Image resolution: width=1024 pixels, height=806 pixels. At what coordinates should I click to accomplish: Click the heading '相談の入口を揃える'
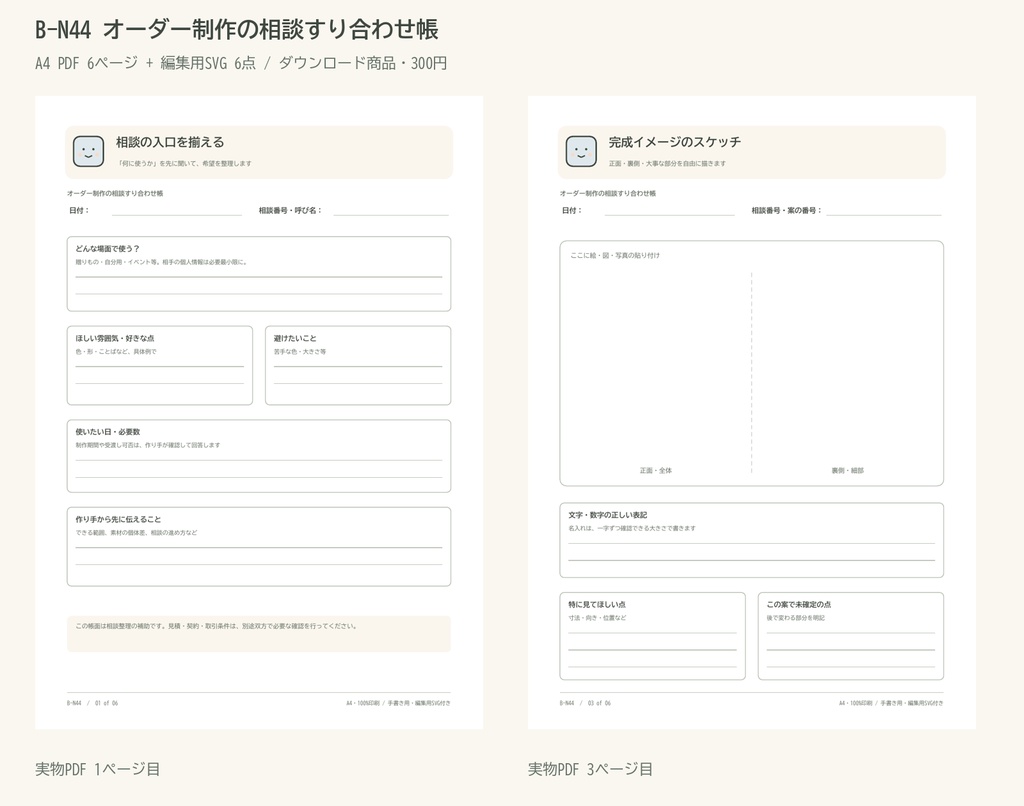170,142
